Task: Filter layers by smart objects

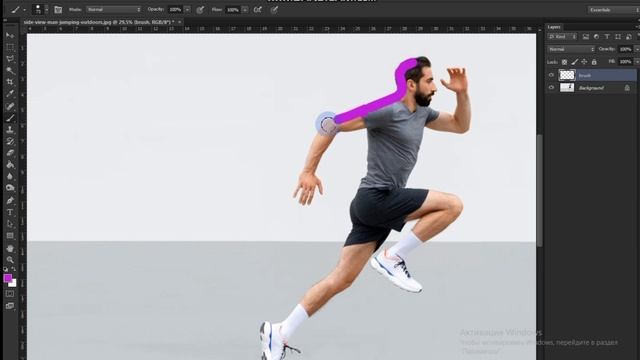Action: click(x=629, y=37)
